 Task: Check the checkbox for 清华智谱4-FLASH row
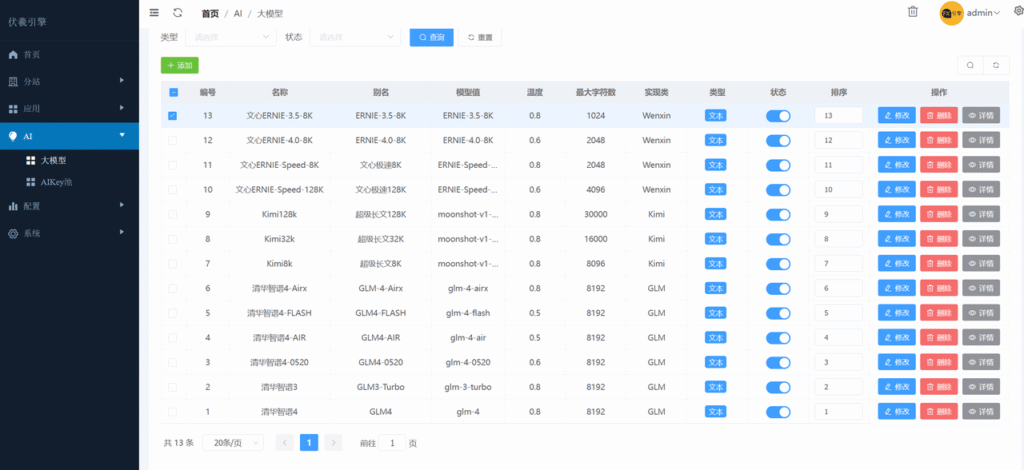172,313
